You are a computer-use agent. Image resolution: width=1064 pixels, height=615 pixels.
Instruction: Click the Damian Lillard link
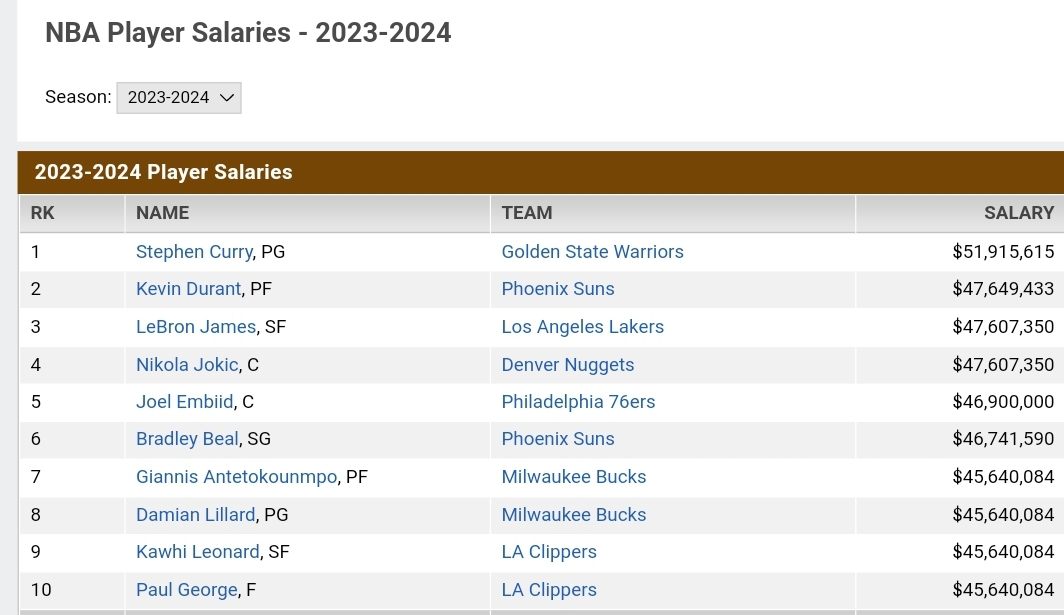click(195, 515)
